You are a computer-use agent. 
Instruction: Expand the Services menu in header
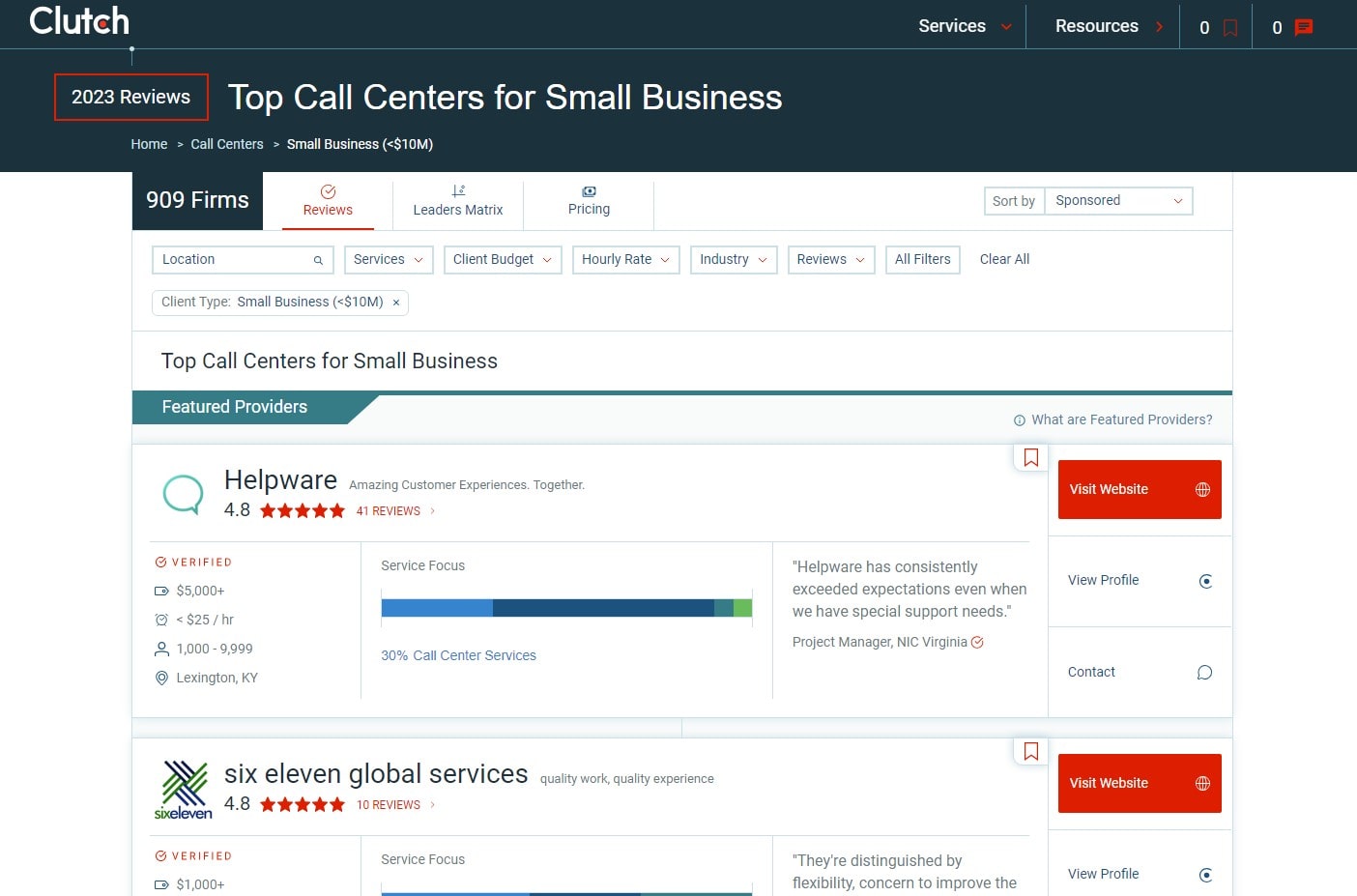point(965,26)
